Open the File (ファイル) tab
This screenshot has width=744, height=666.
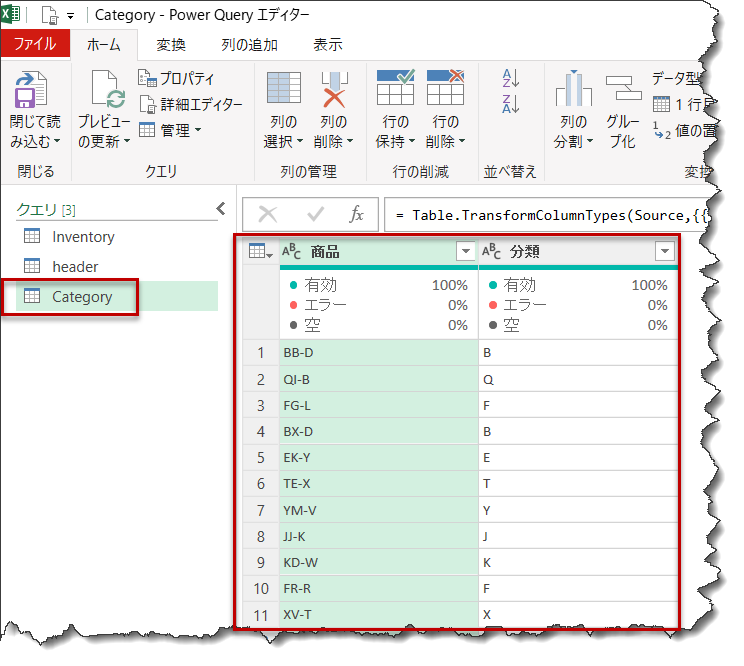tap(35, 44)
